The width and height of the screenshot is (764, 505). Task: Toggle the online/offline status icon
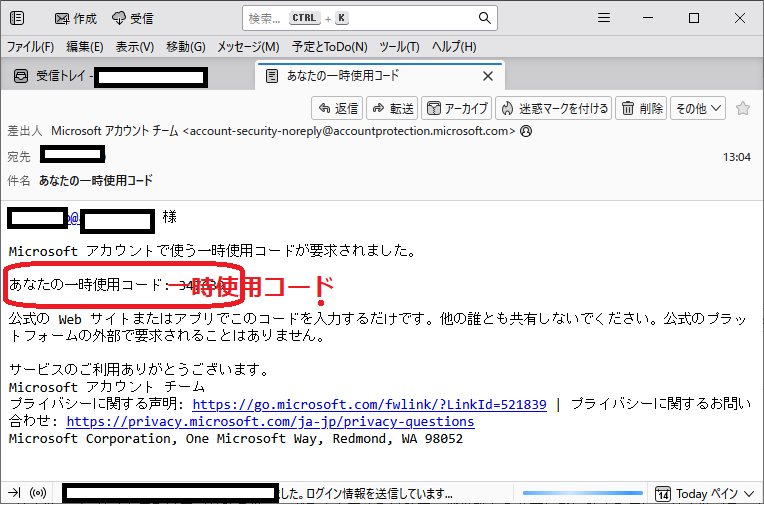(40, 493)
